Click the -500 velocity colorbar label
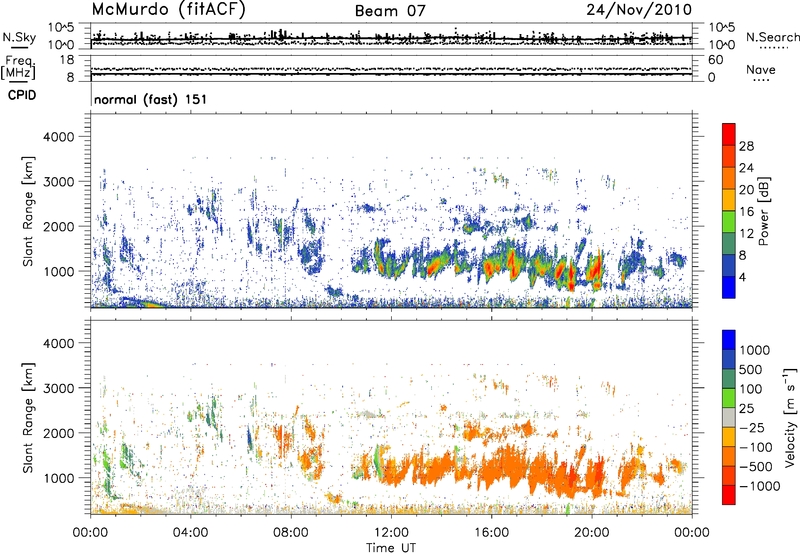Image resolution: width=800 pixels, height=554 pixels. [756, 466]
